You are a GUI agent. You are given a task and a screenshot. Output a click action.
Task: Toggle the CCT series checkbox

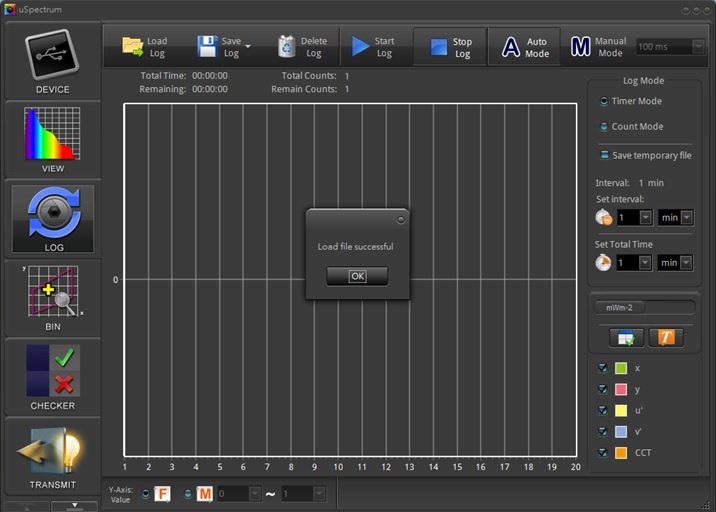pos(603,452)
